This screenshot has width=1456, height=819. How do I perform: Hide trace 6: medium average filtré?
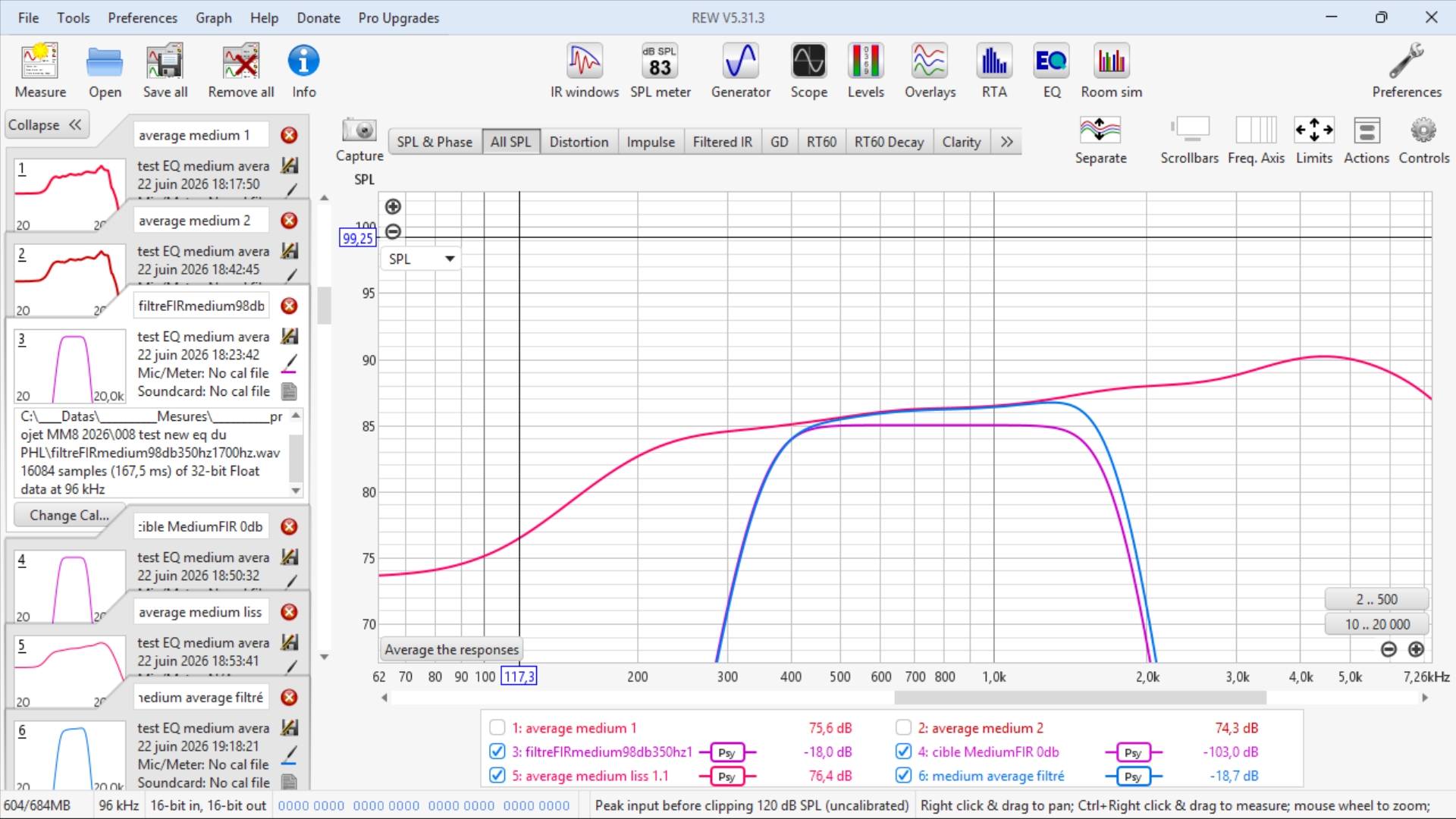click(x=903, y=776)
